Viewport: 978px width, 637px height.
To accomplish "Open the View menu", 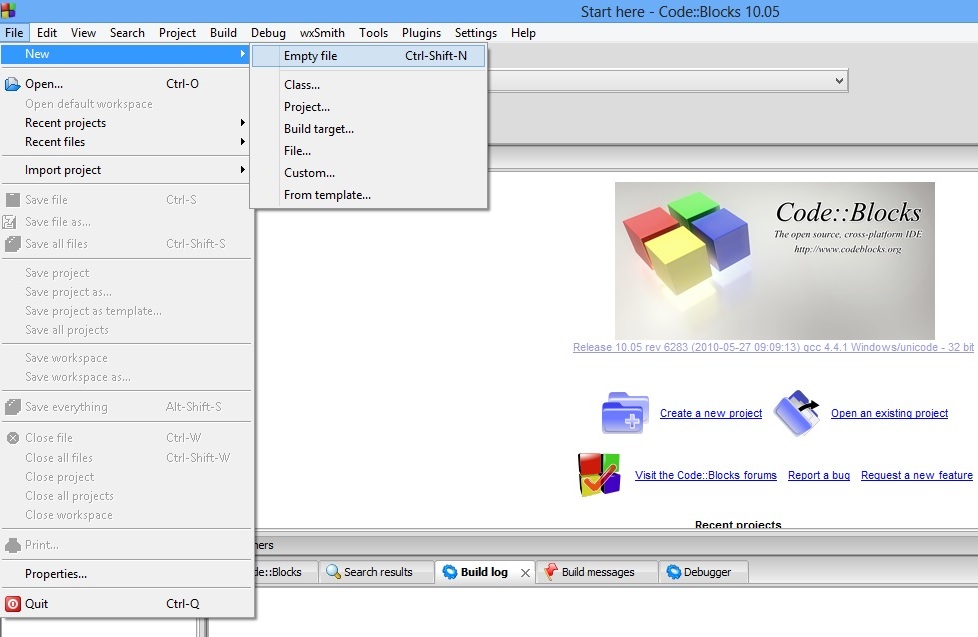I will (83, 32).
